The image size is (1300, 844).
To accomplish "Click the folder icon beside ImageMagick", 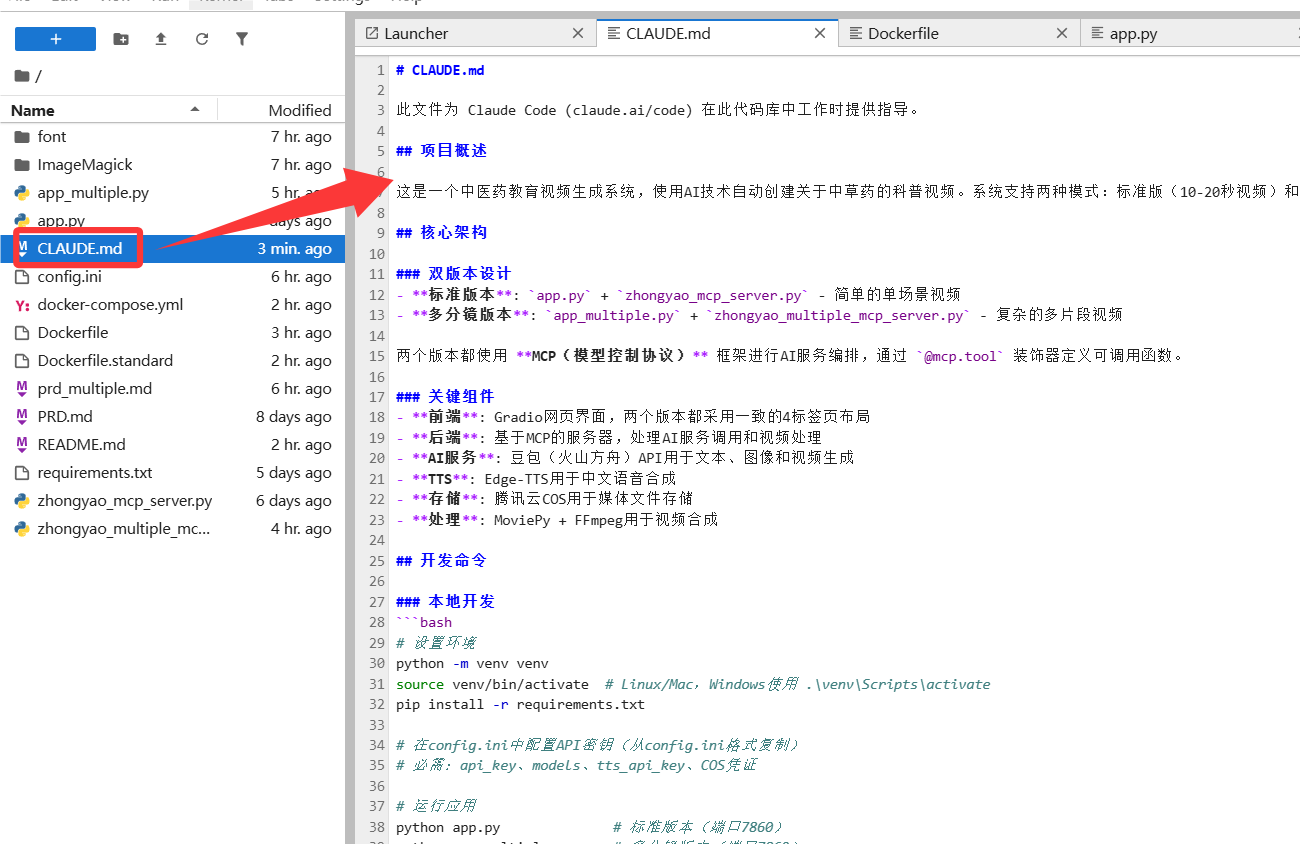I will (x=22, y=164).
